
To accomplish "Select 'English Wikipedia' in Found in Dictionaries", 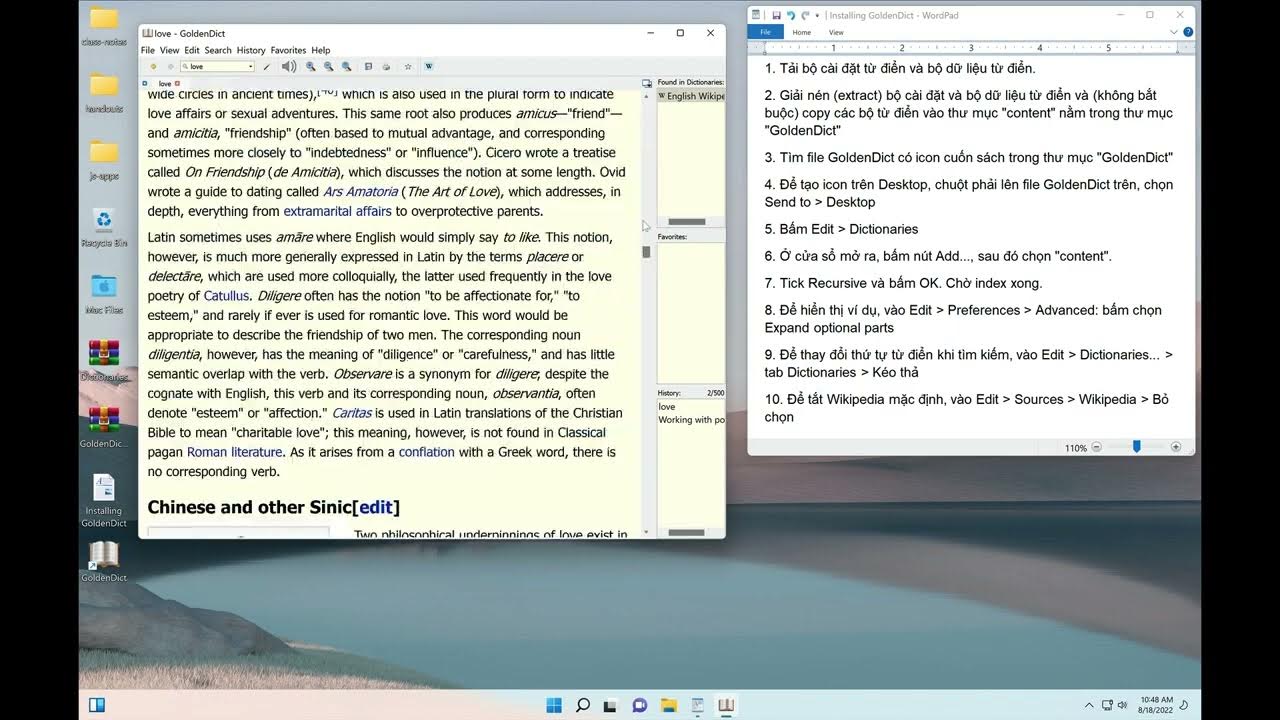I will tap(691, 96).
